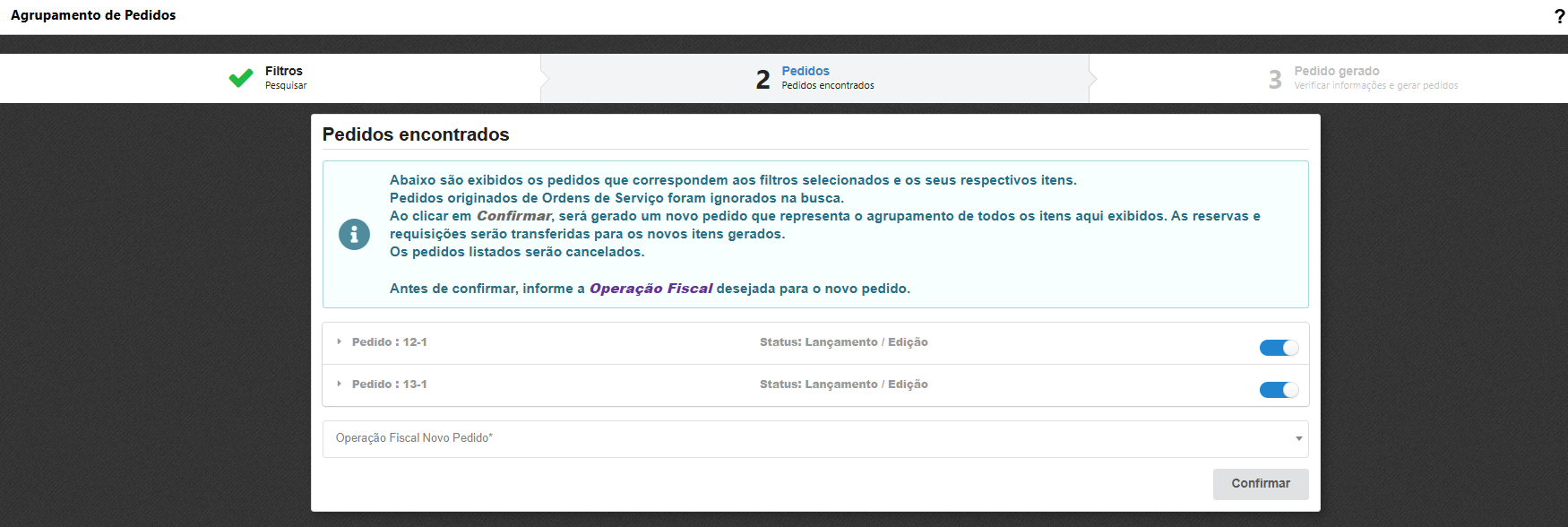Click the status text of Pedido 12-1

coord(843,342)
